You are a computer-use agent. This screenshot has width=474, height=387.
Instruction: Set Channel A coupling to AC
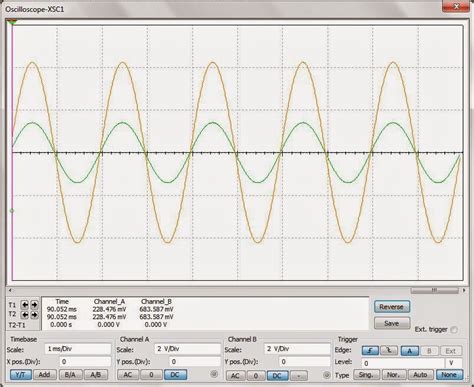point(128,375)
